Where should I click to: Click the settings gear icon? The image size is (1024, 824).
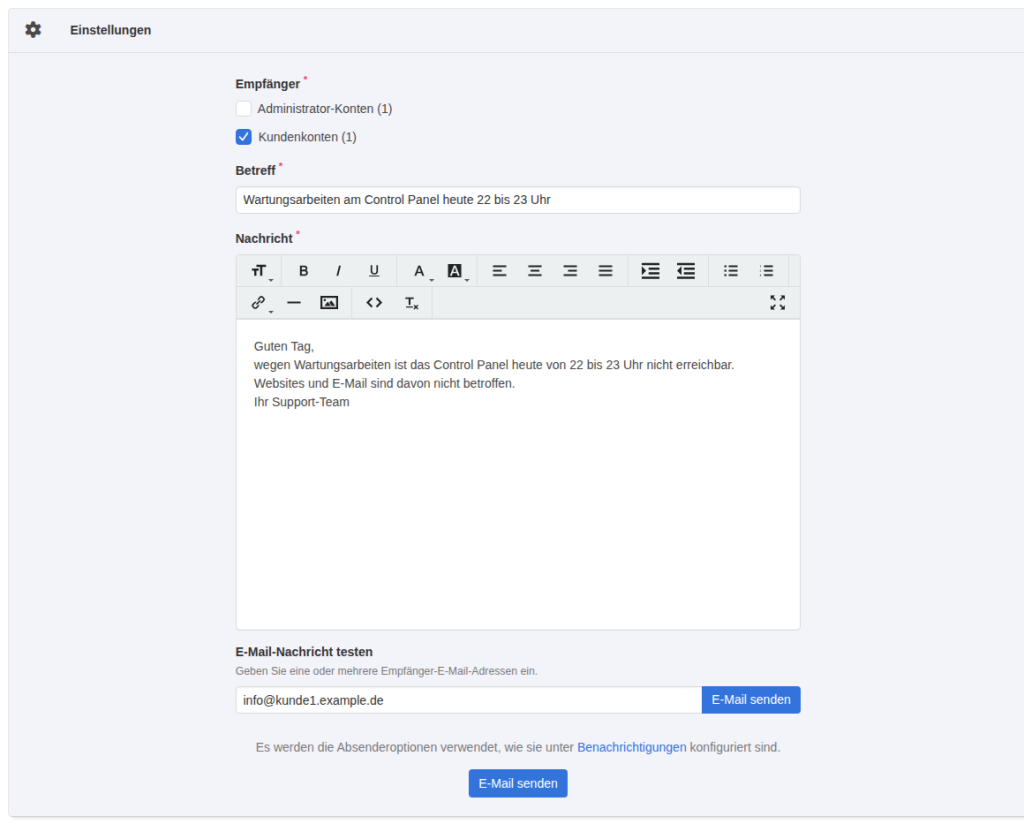pos(33,30)
